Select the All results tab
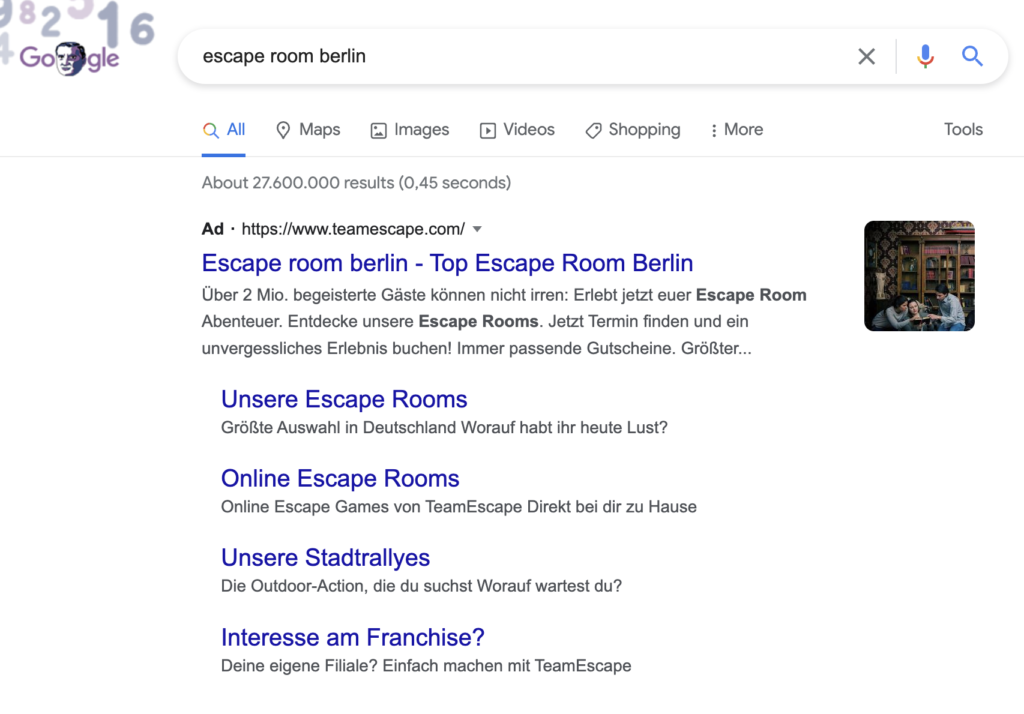 coord(223,130)
